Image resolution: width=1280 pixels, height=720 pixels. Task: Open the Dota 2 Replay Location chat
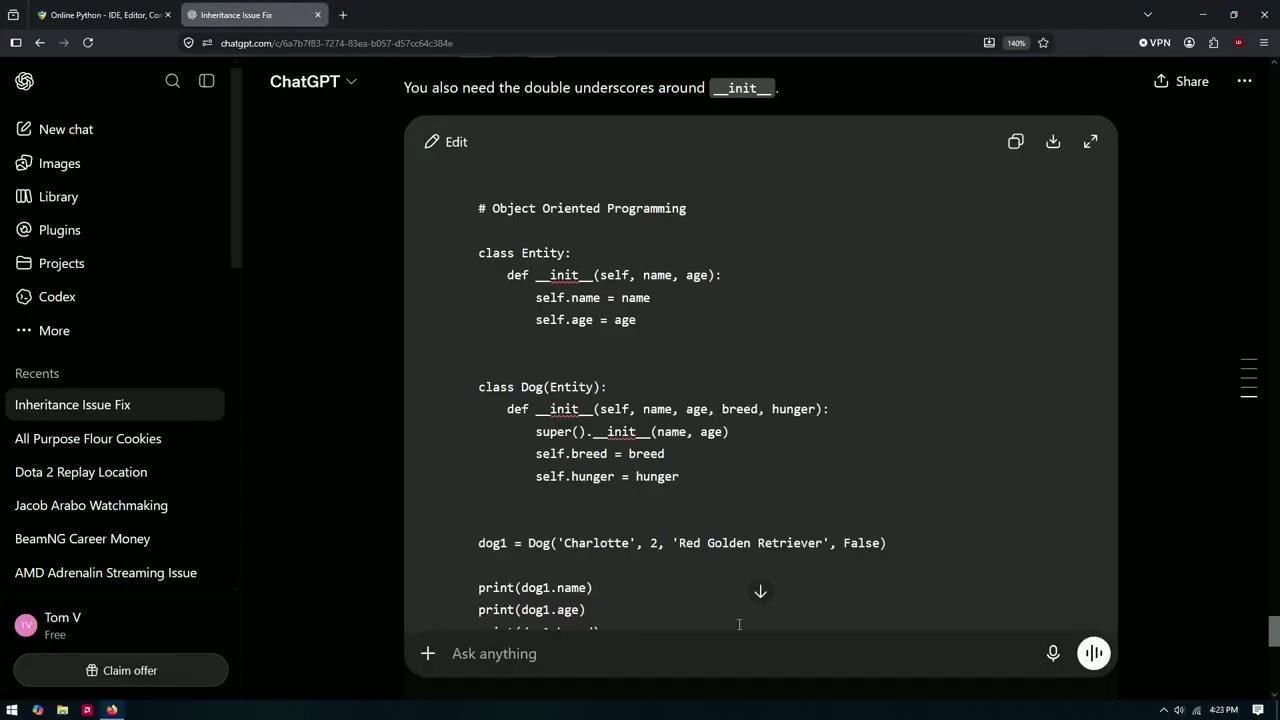[x=115, y=472]
